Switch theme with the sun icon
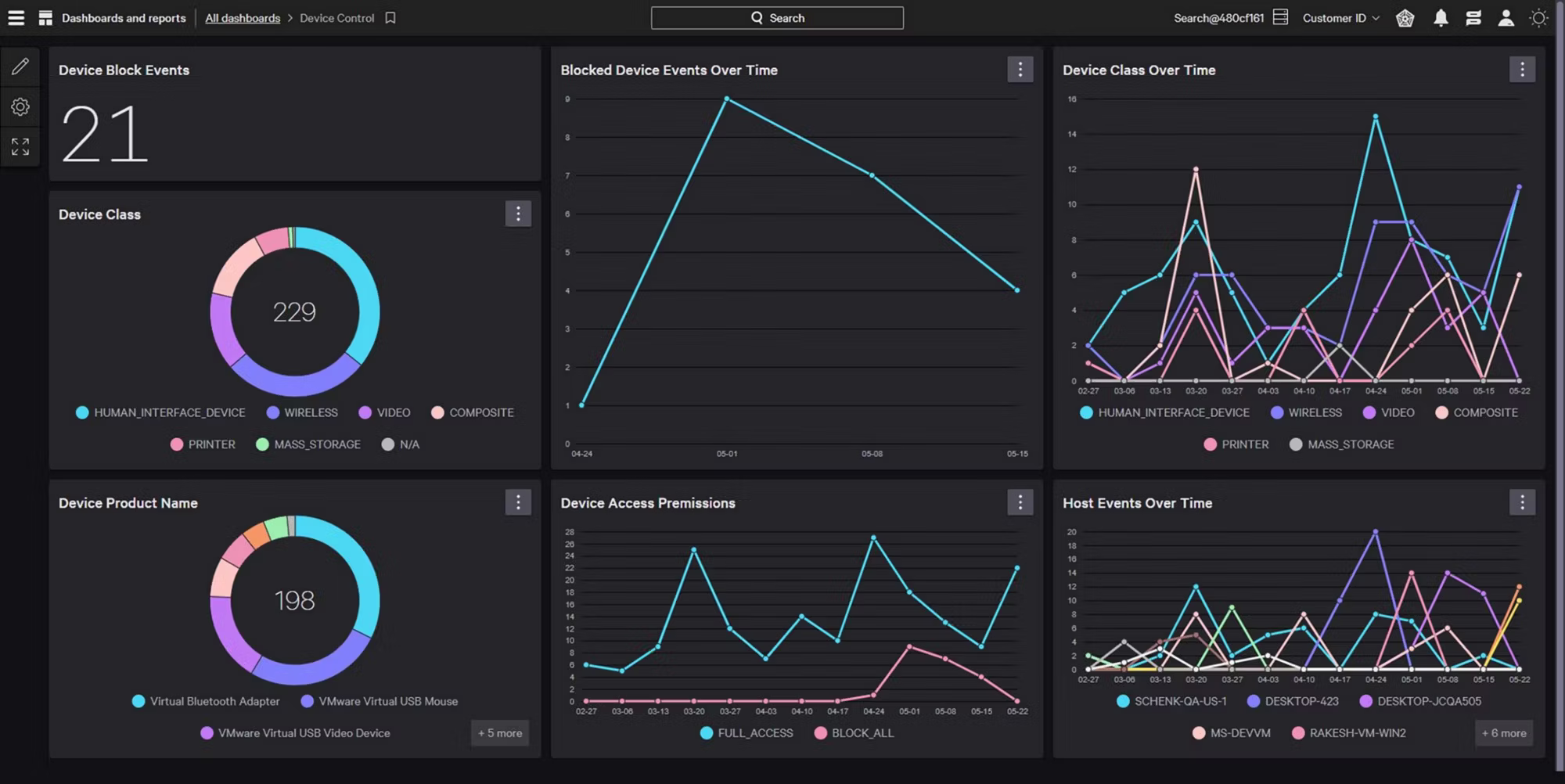The width and height of the screenshot is (1565, 784). point(1538,18)
